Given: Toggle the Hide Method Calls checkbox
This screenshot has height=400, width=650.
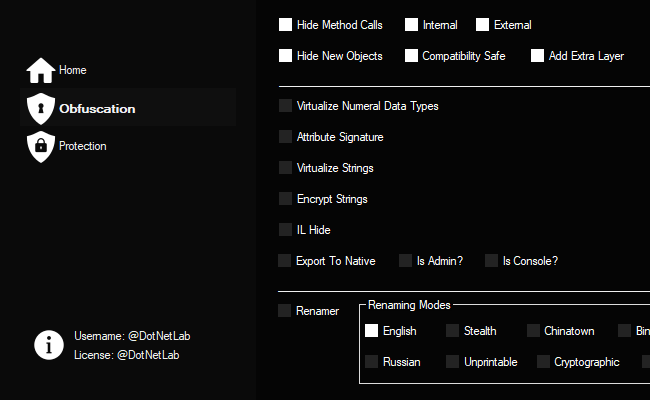Looking at the screenshot, I should 286,25.
